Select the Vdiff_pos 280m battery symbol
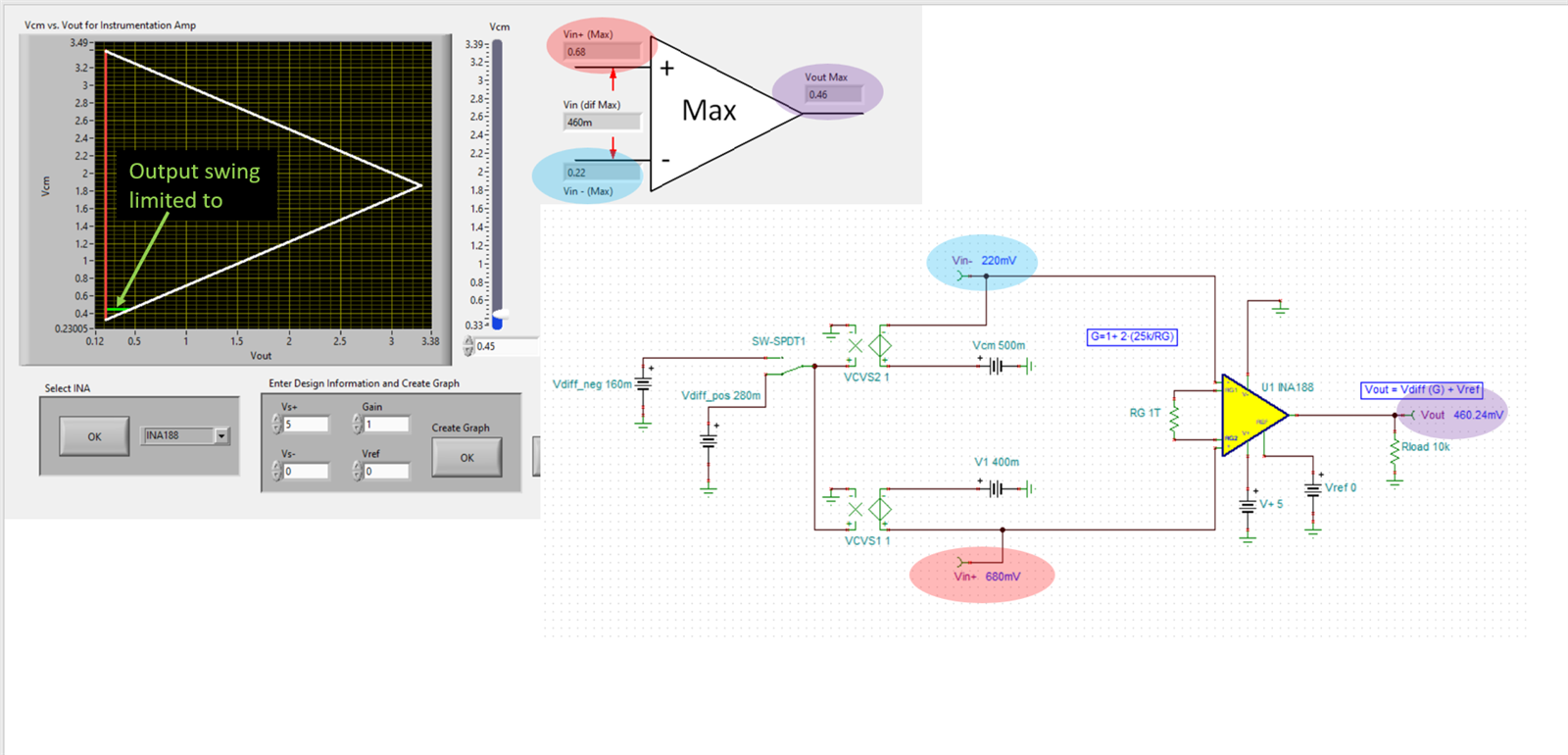 click(x=709, y=441)
